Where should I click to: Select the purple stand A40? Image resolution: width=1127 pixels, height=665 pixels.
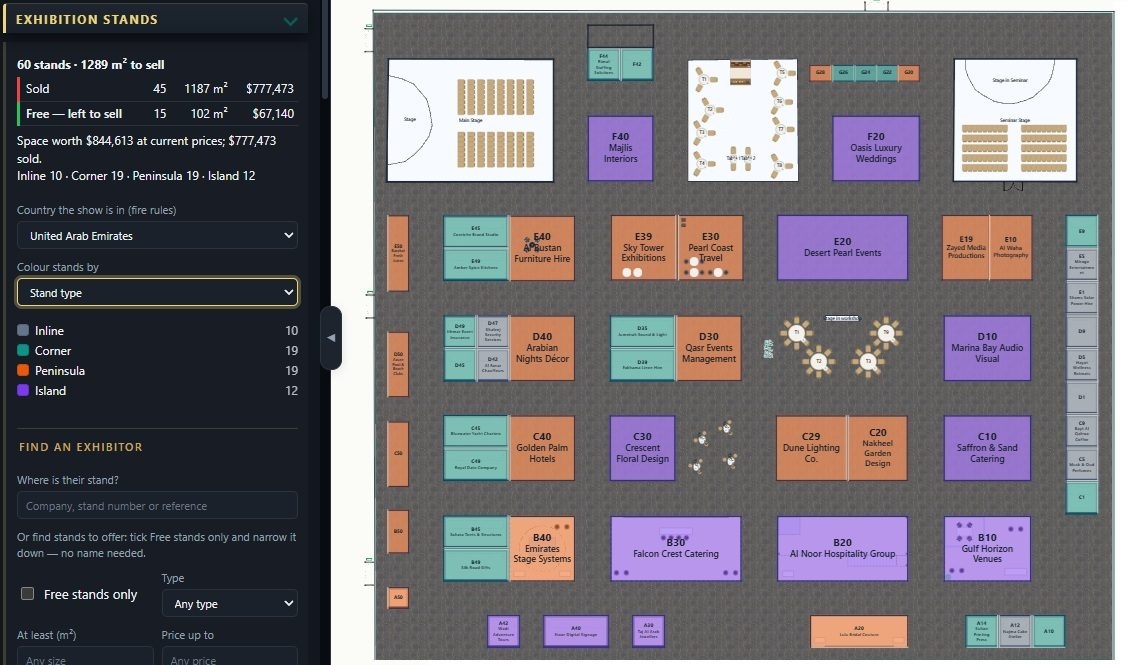576,631
